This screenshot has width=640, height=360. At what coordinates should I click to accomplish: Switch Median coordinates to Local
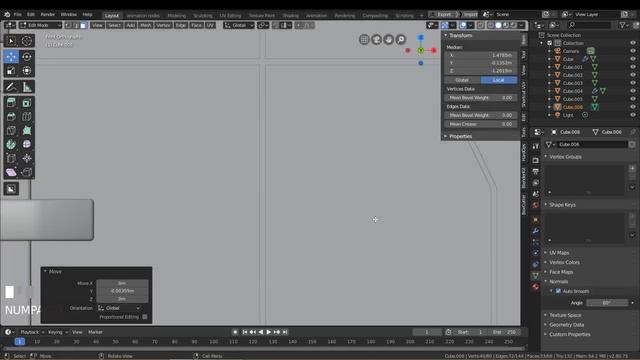click(499, 80)
